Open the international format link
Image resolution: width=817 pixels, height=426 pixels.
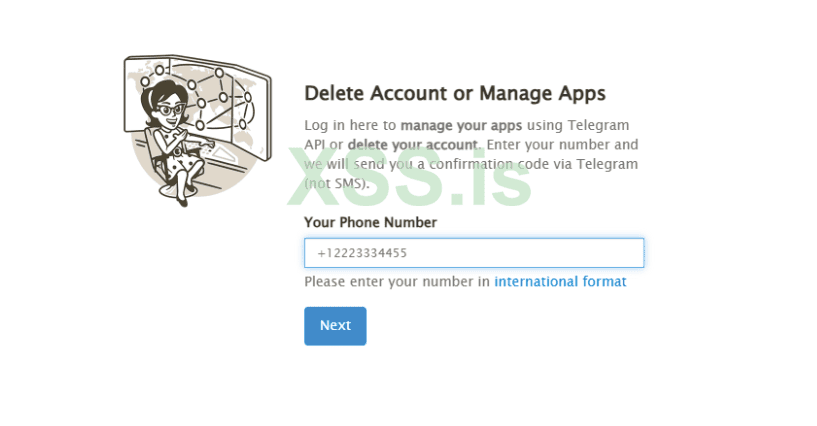tap(560, 282)
